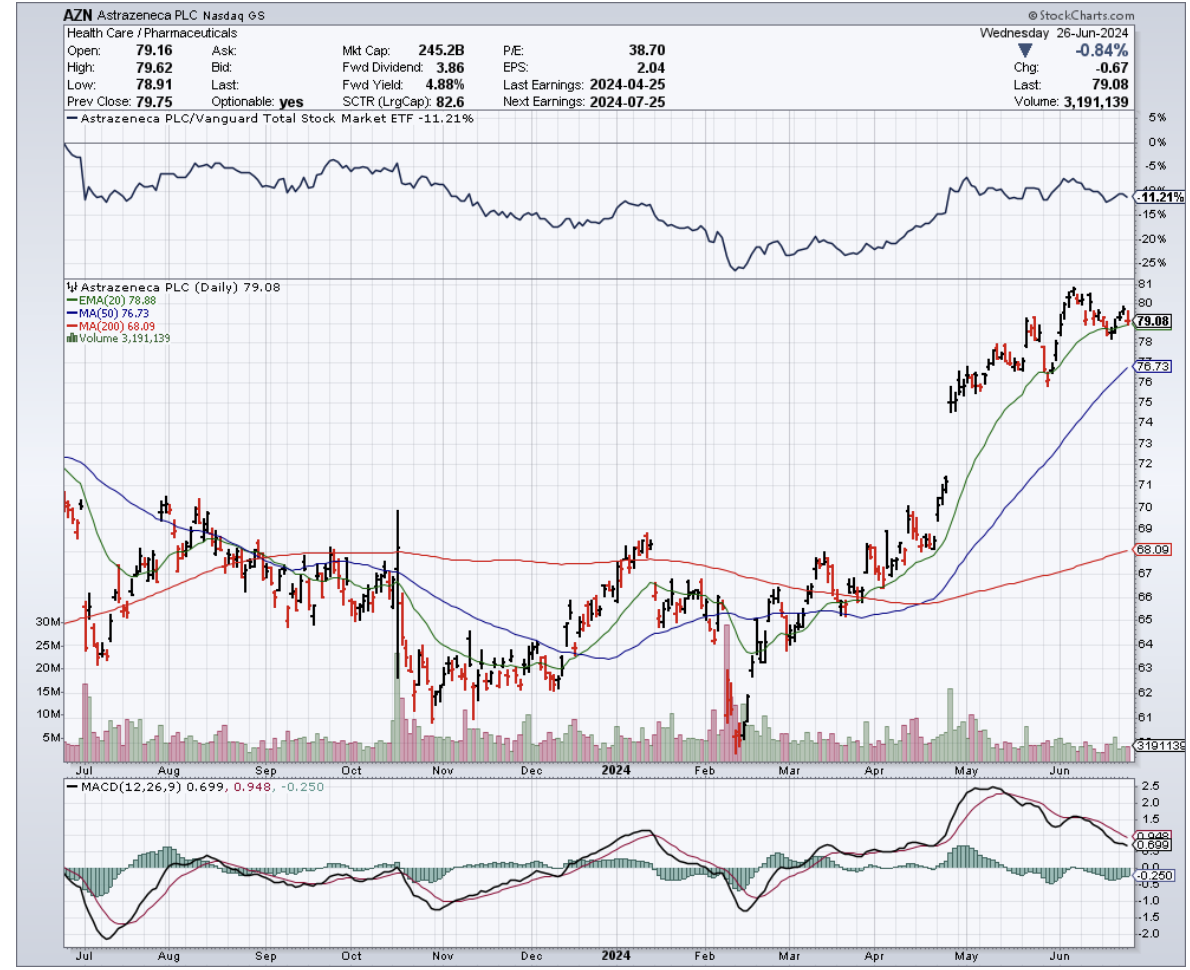This screenshot has width=1190, height=970.
Task: Click the red 68.09 MA(200) axis tag
Action: pos(1153,549)
